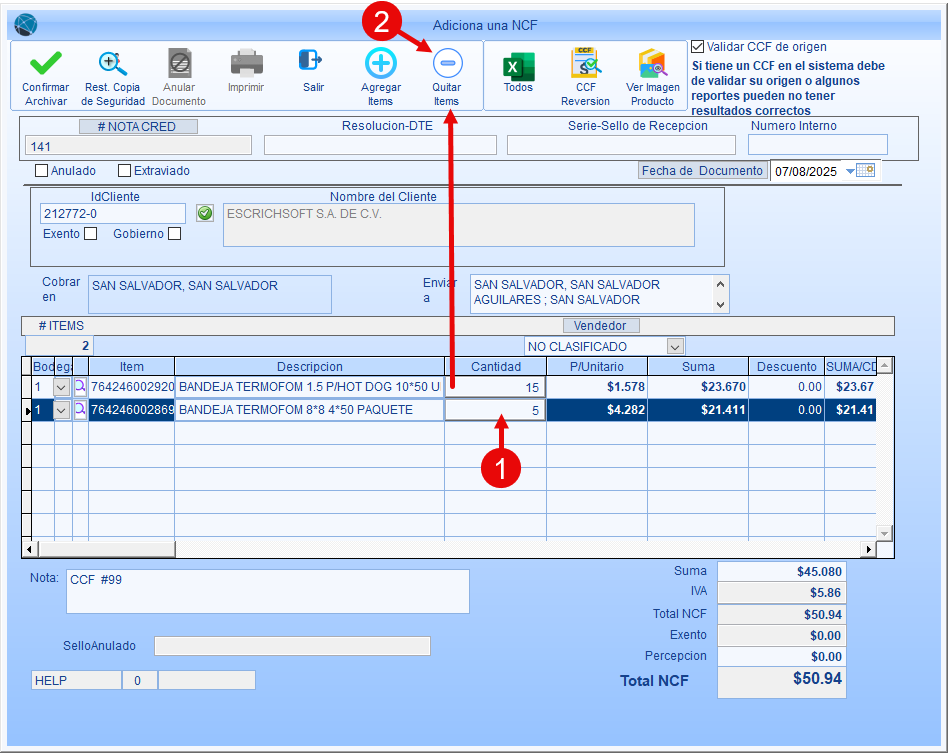Click the SelloAnulado input field
The height and width of the screenshot is (753, 948).
pos(293,646)
